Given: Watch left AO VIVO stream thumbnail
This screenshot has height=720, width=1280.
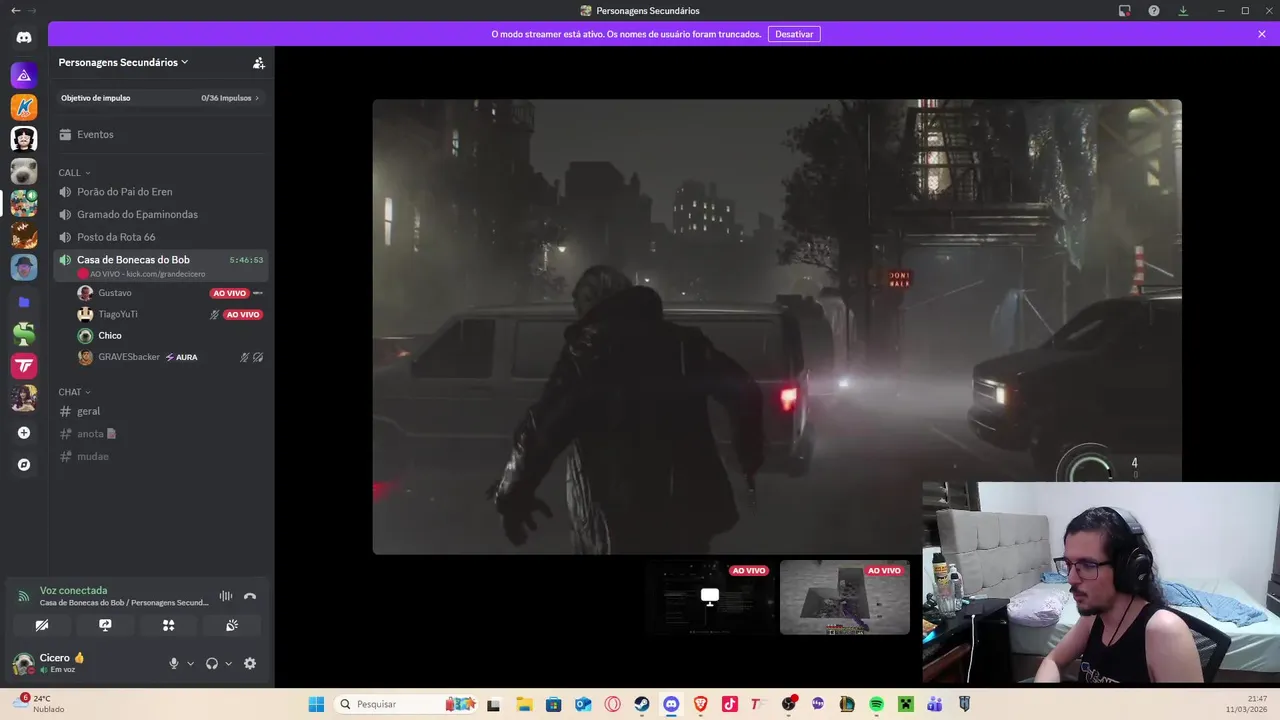Looking at the screenshot, I should 710,597.
